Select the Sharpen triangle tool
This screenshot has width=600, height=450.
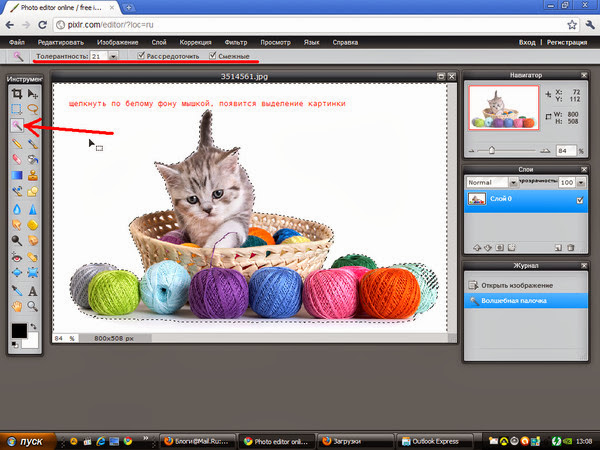click(33, 209)
